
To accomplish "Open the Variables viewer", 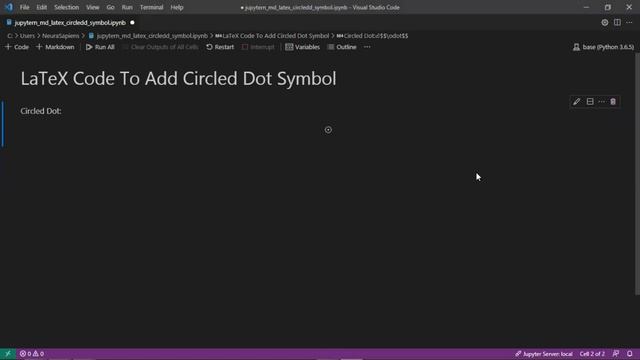I will click(302, 47).
